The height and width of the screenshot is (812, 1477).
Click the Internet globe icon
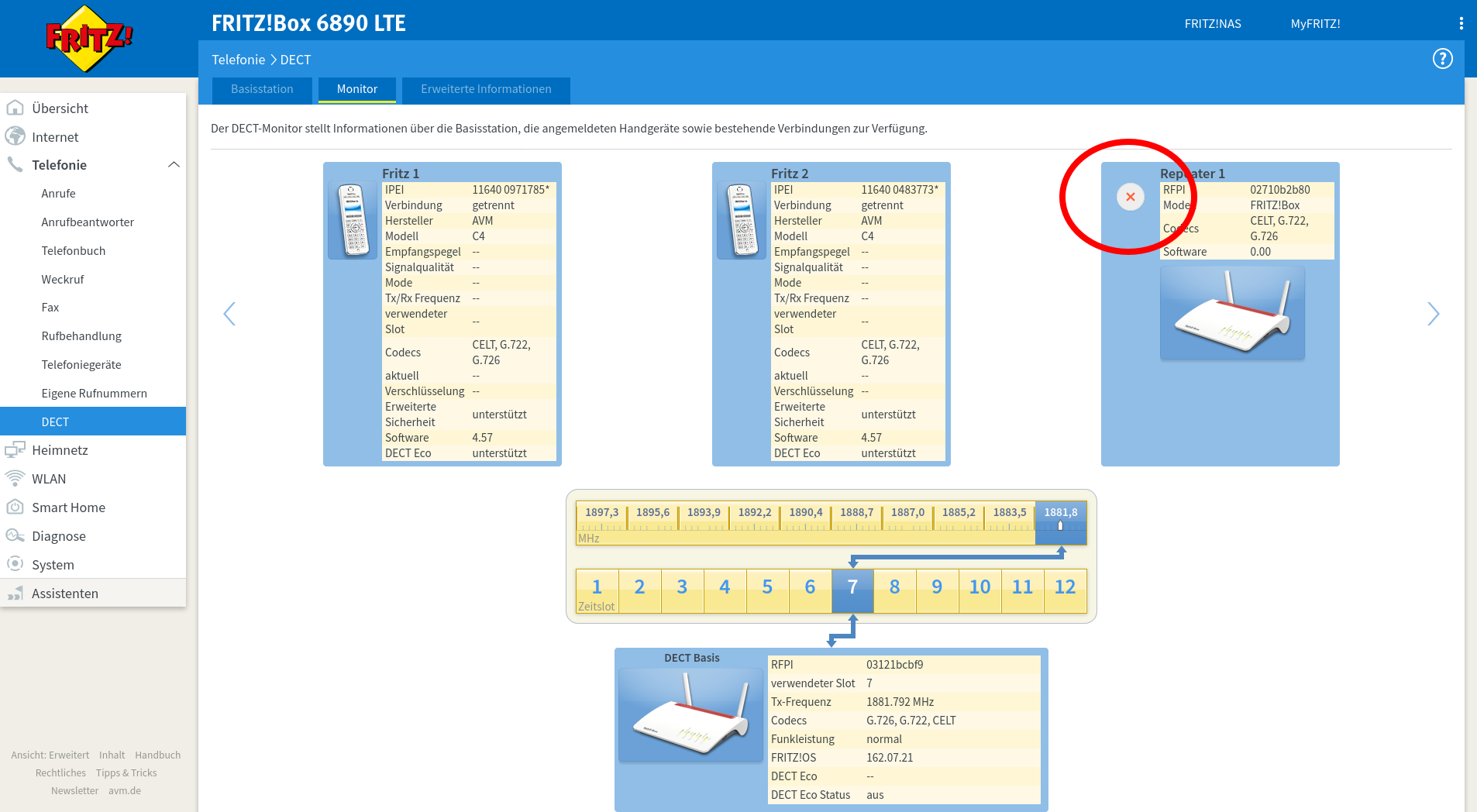point(15,136)
